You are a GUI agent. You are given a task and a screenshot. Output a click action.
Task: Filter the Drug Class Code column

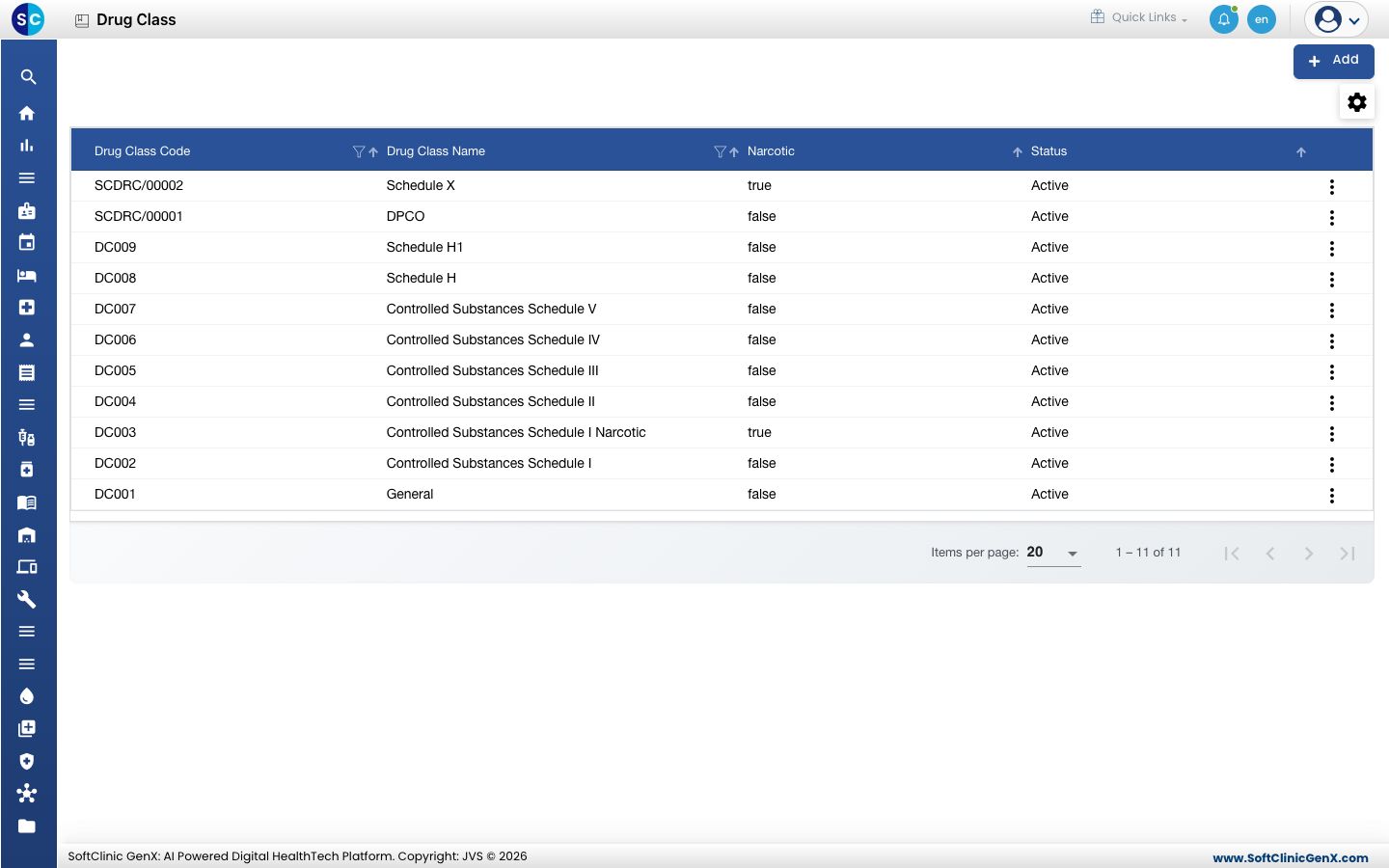coord(359,151)
